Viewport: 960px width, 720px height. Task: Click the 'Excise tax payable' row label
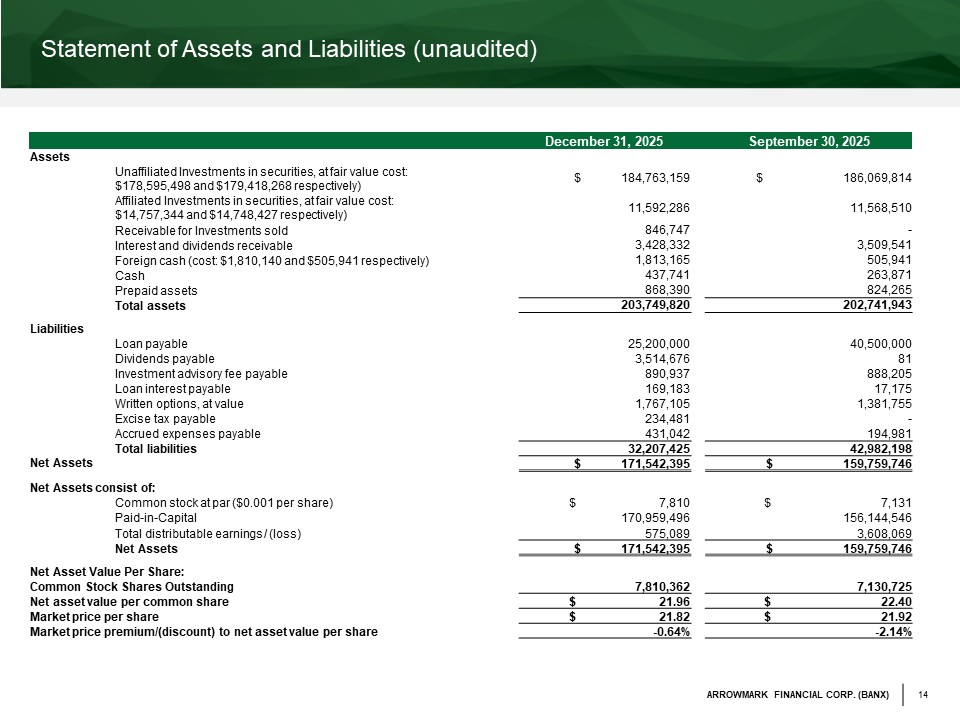click(x=165, y=418)
